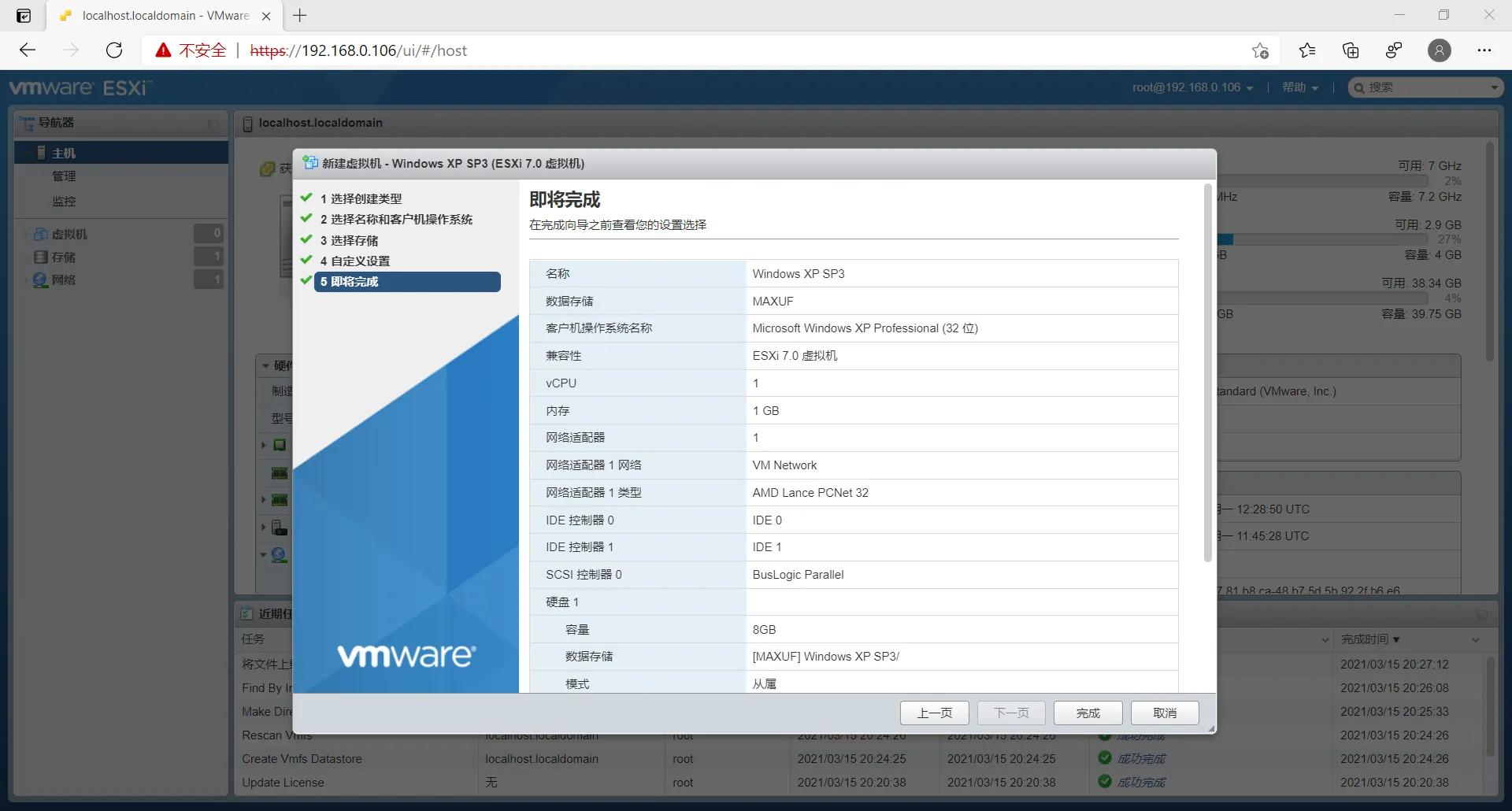Click the 搜索 search field
Image resolution: width=1512 pixels, height=811 pixels.
point(1425,87)
